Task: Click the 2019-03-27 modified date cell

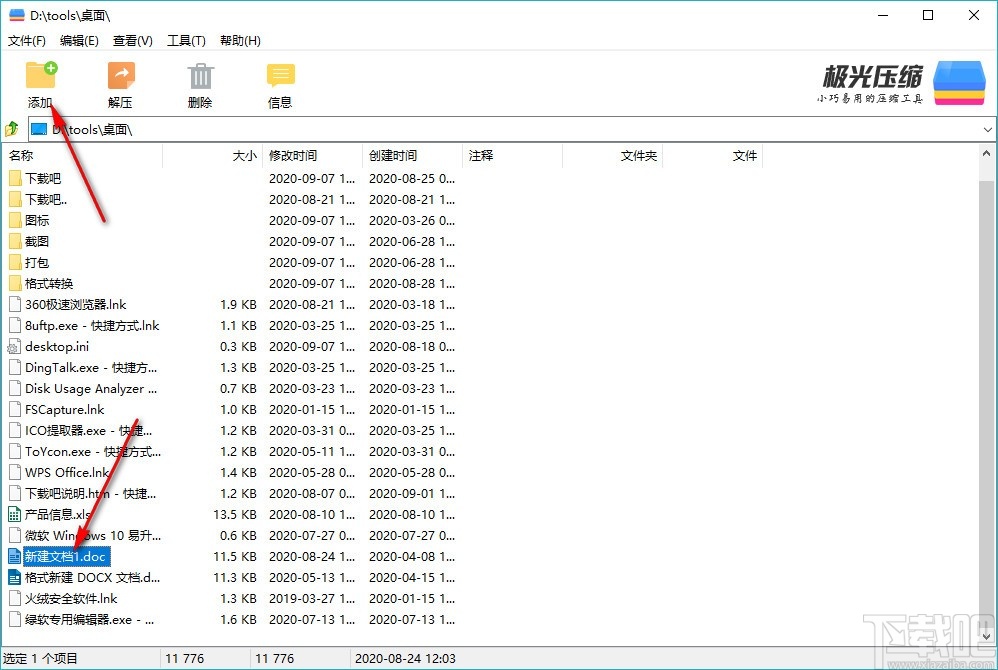Action: pyautogui.click(x=312, y=598)
